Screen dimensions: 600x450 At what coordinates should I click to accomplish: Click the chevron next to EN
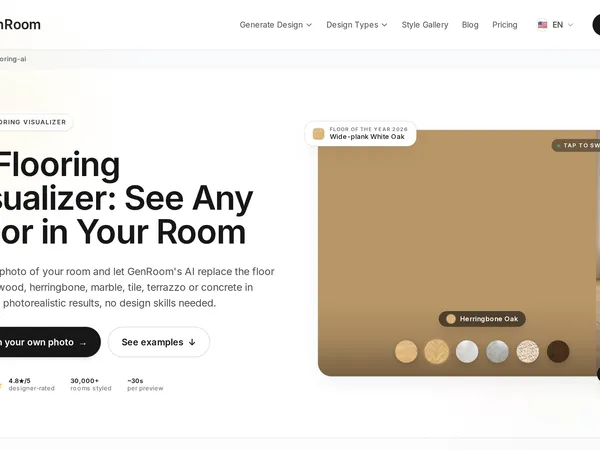pos(571,25)
